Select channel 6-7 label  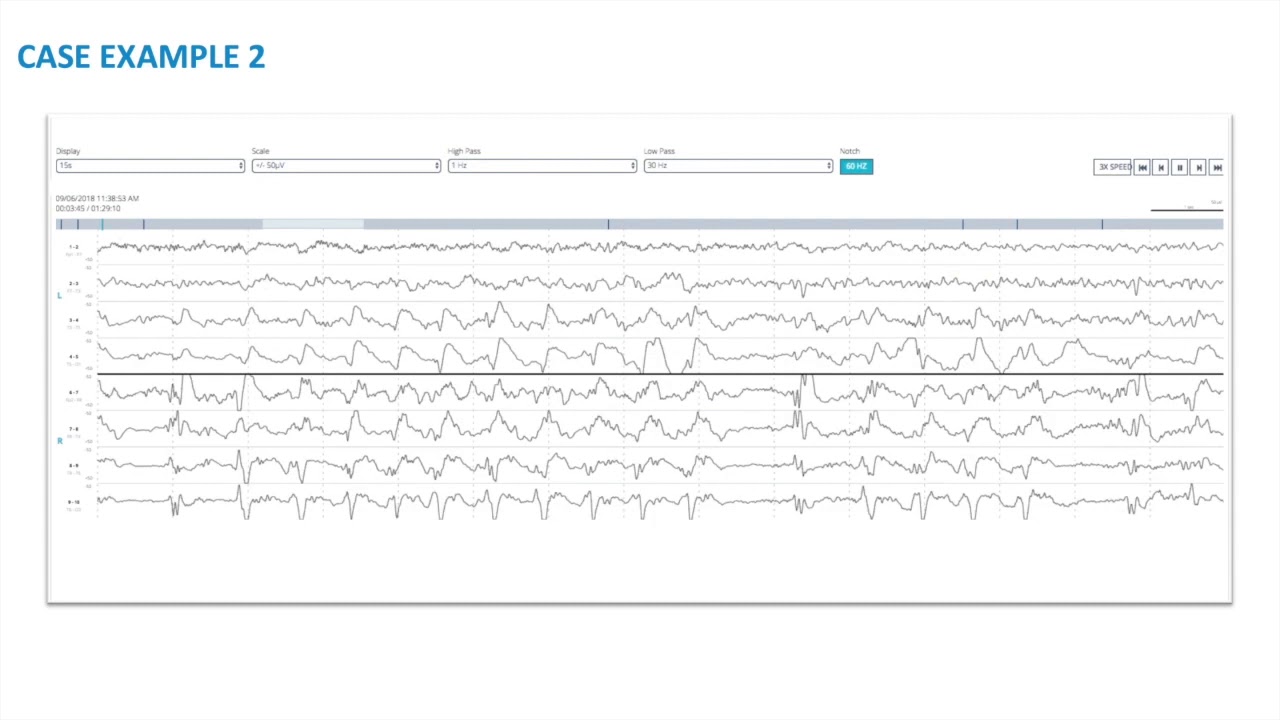click(x=74, y=395)
